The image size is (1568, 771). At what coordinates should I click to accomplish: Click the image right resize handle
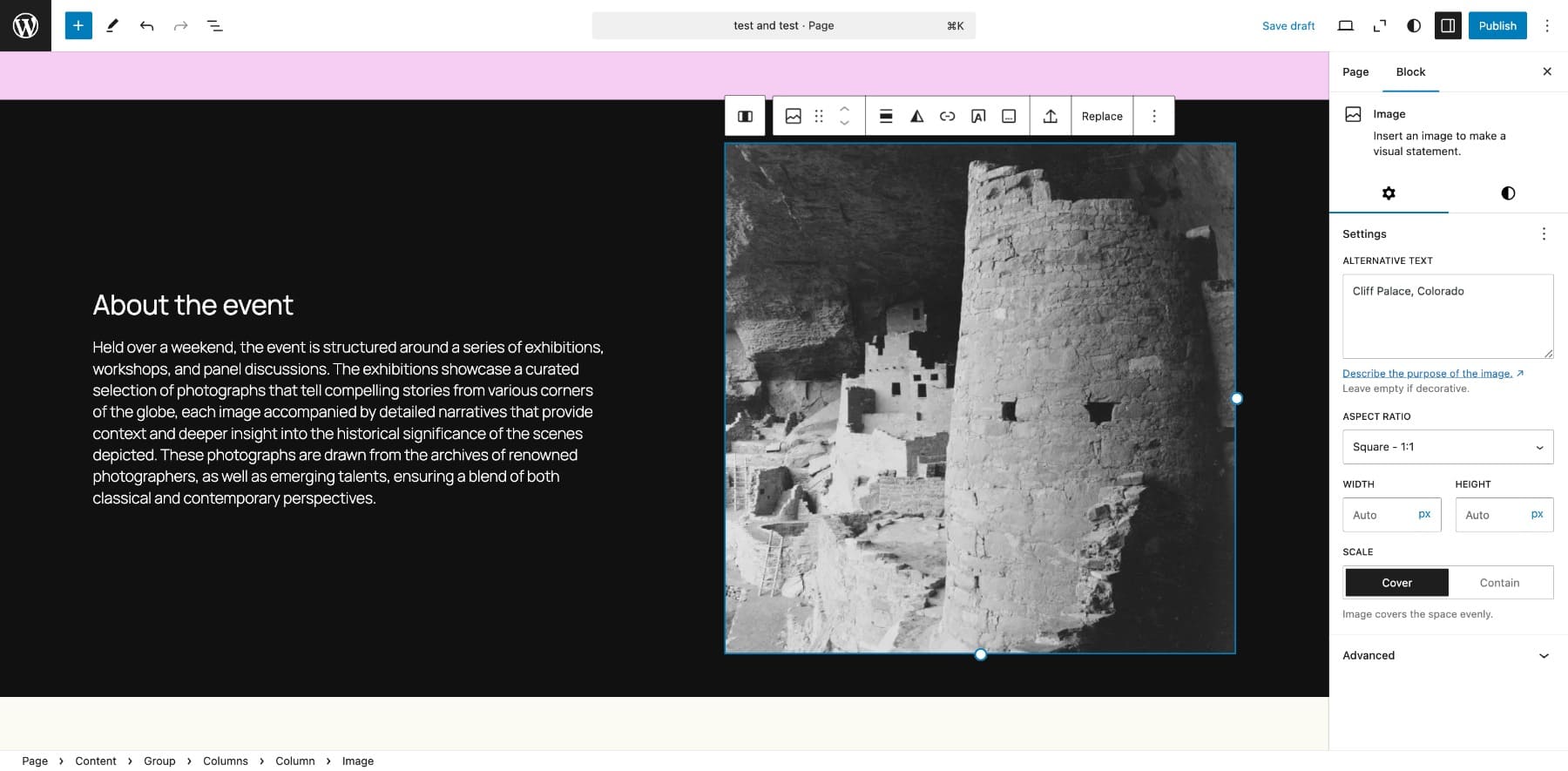pos(1236,398)
